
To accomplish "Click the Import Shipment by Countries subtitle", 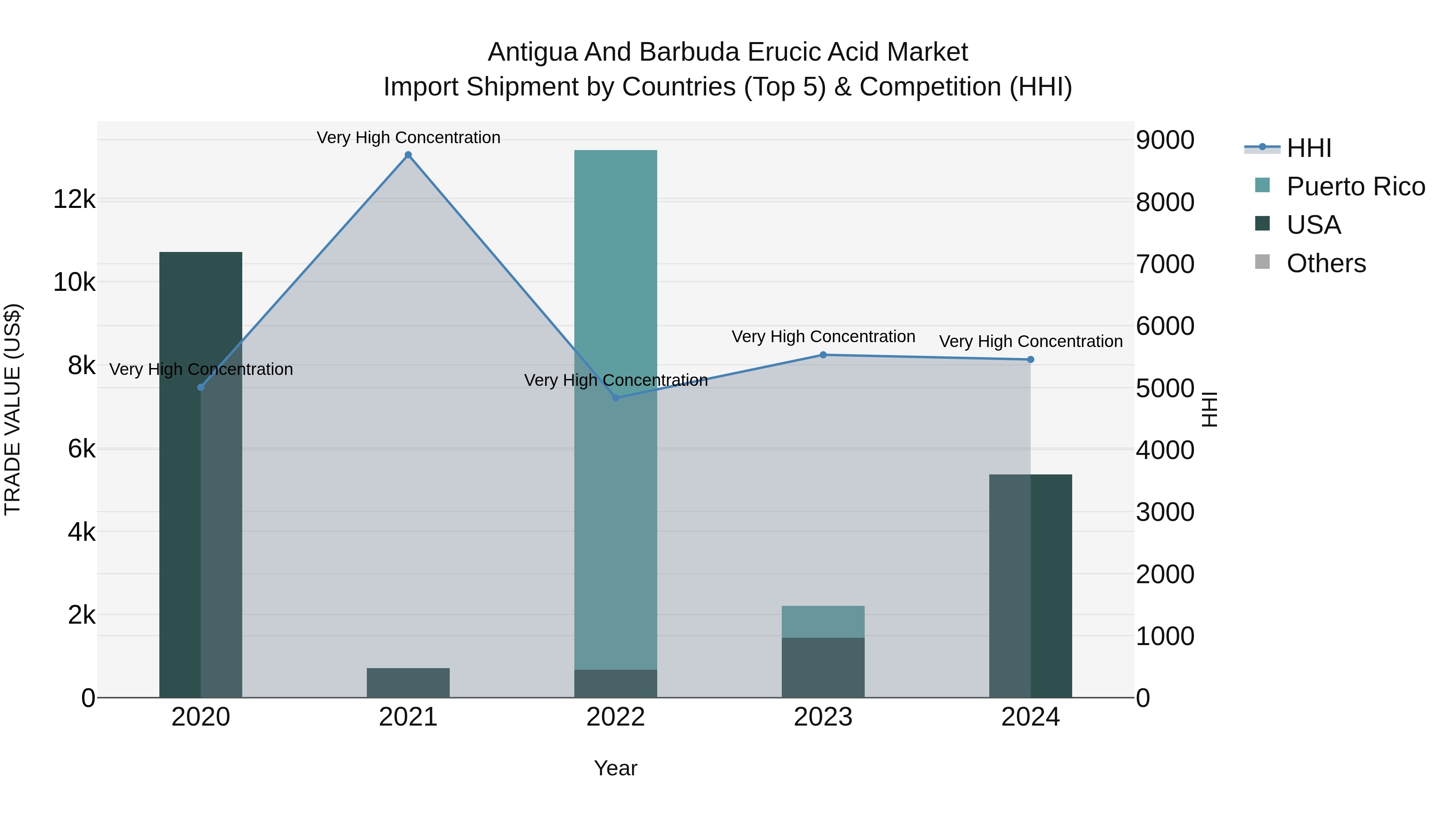I will coord(728,87).
